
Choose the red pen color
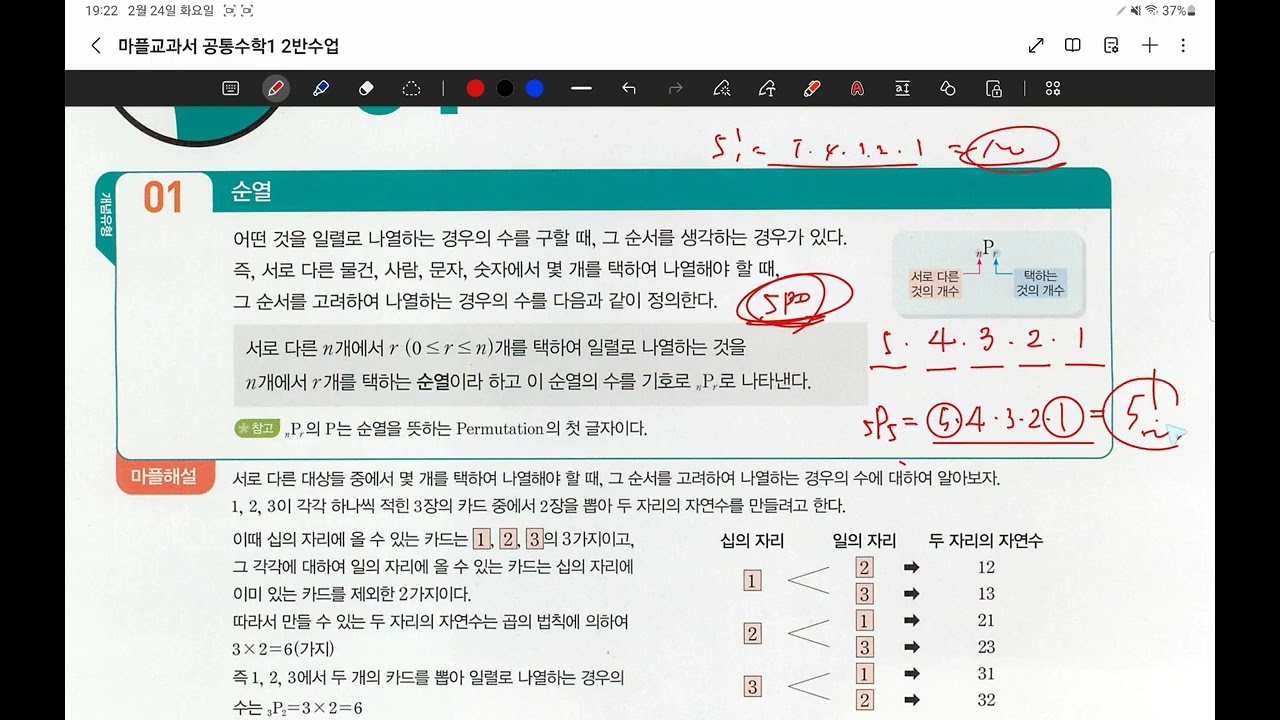pos(475,89)
